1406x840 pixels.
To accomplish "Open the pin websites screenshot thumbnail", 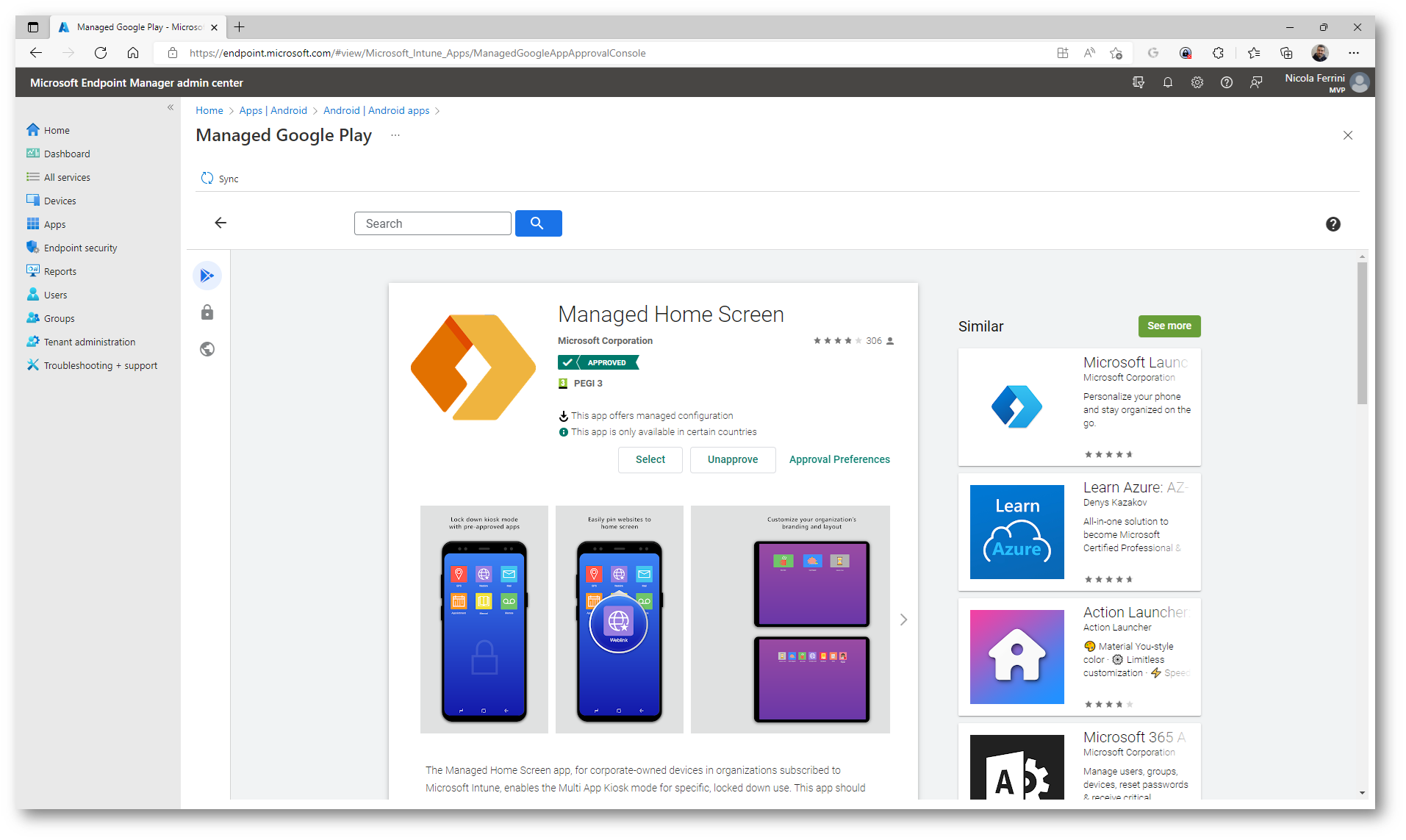I will pyautogui.click(x=620, y=620).
